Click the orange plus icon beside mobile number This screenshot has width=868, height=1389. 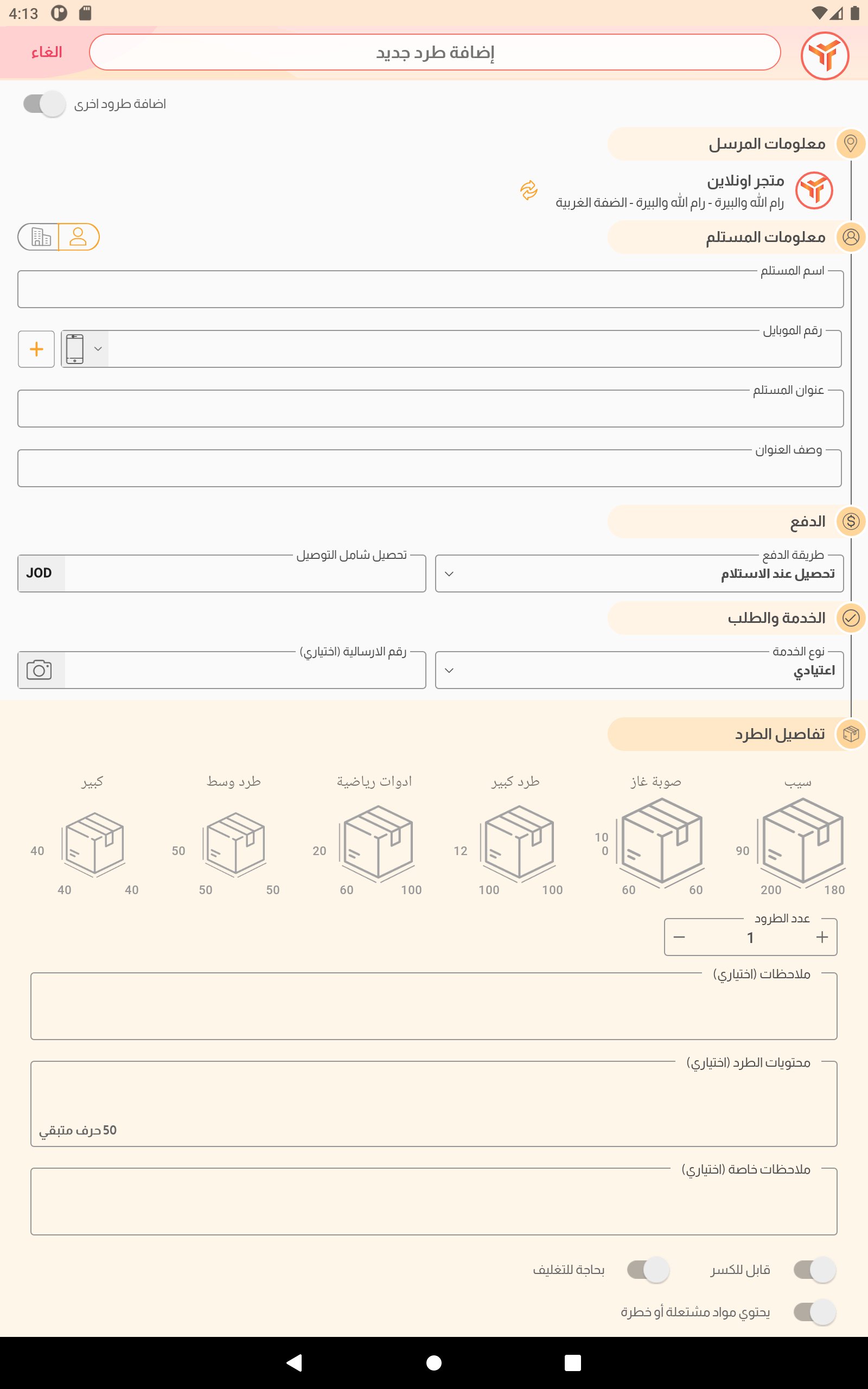tap(36, 349)
